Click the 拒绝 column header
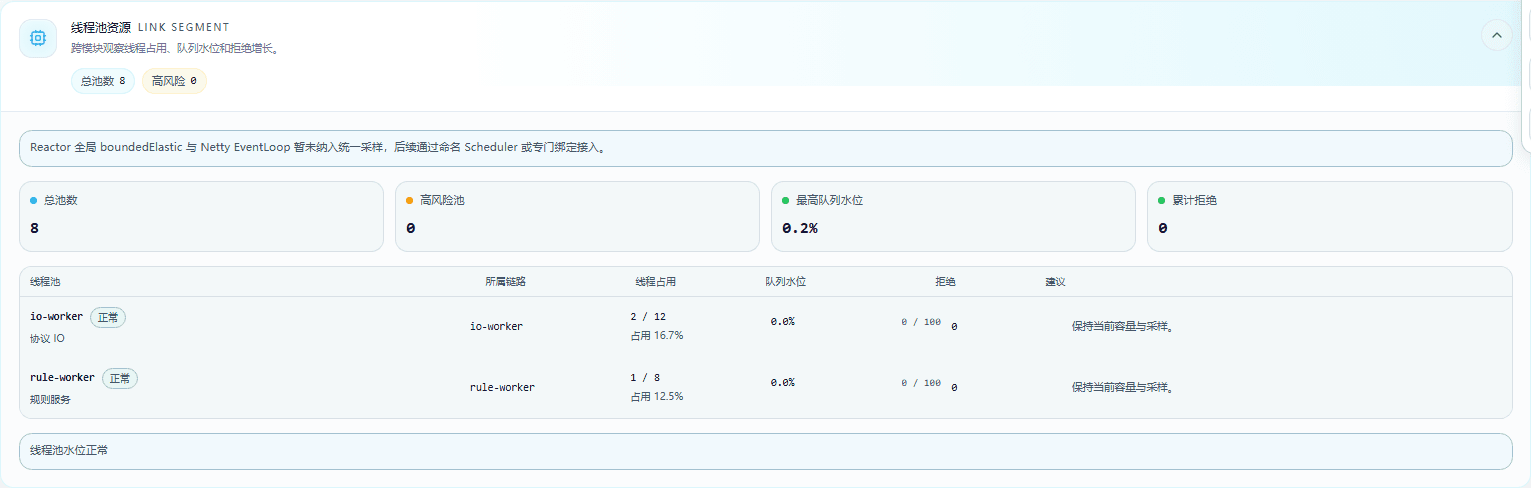1531x488 pixels. 945,282
